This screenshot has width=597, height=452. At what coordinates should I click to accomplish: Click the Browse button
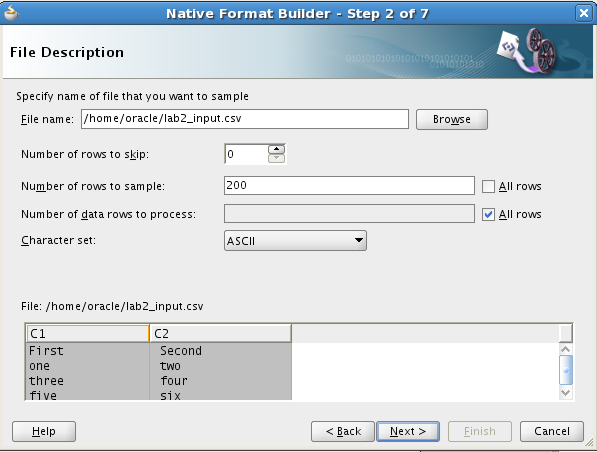coord(452,120)
